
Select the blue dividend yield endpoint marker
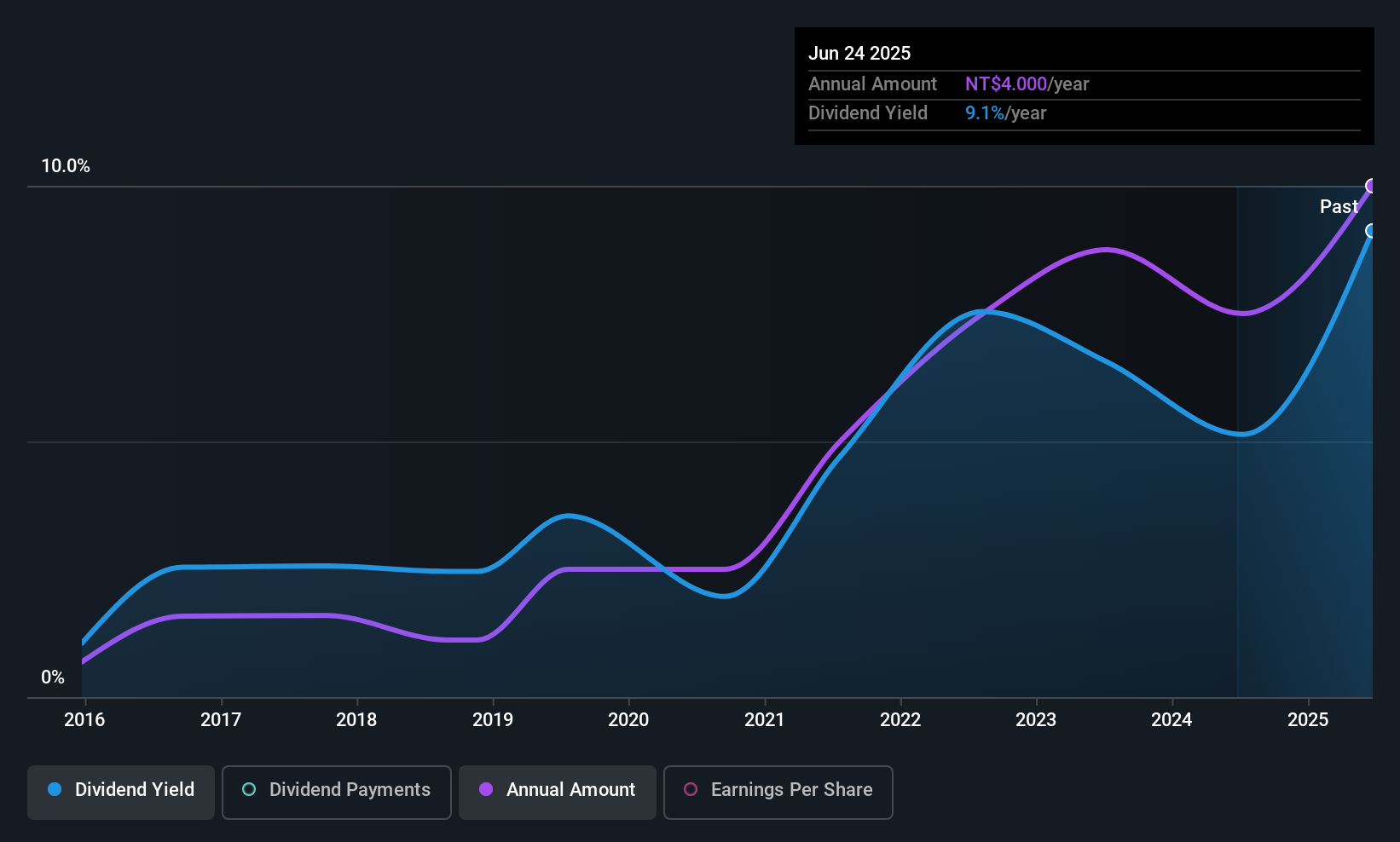(x=1371, y=231)
